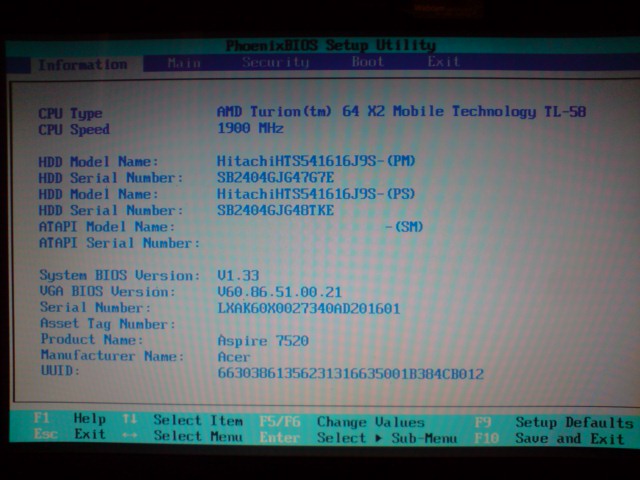Select serial number SB2404GJG47G7E
Viewport: 640px width, 480px height.
pyautogui.click(x=276, y=178)
